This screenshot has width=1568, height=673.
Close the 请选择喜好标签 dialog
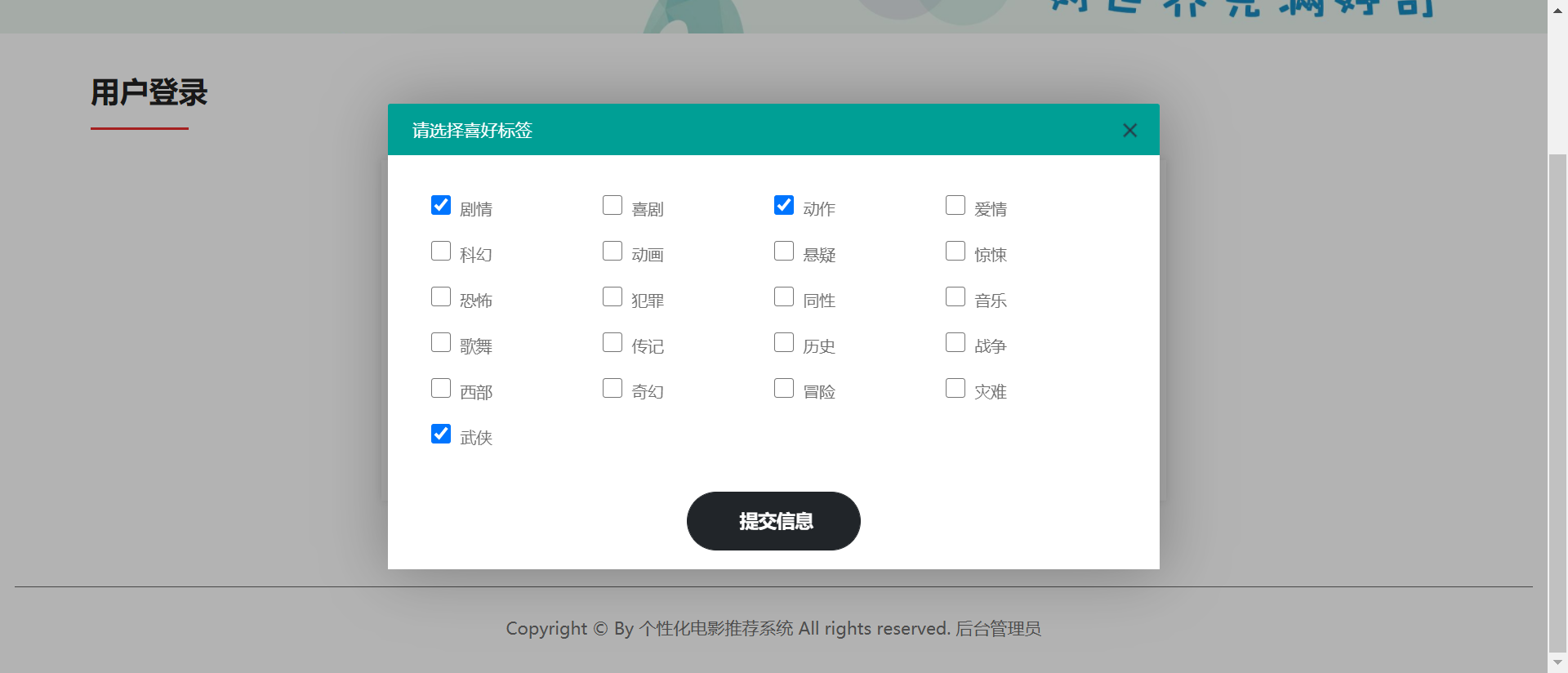coord(1130,131)
